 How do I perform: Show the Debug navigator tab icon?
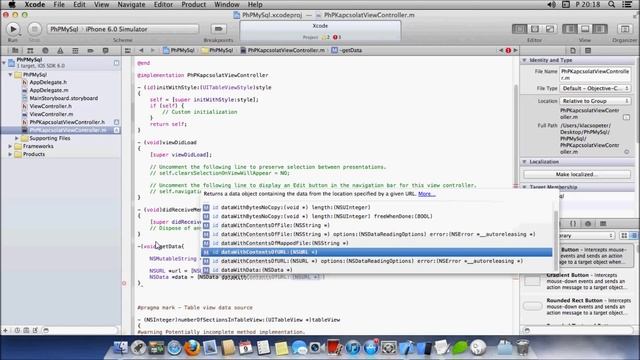pos(76,51)
